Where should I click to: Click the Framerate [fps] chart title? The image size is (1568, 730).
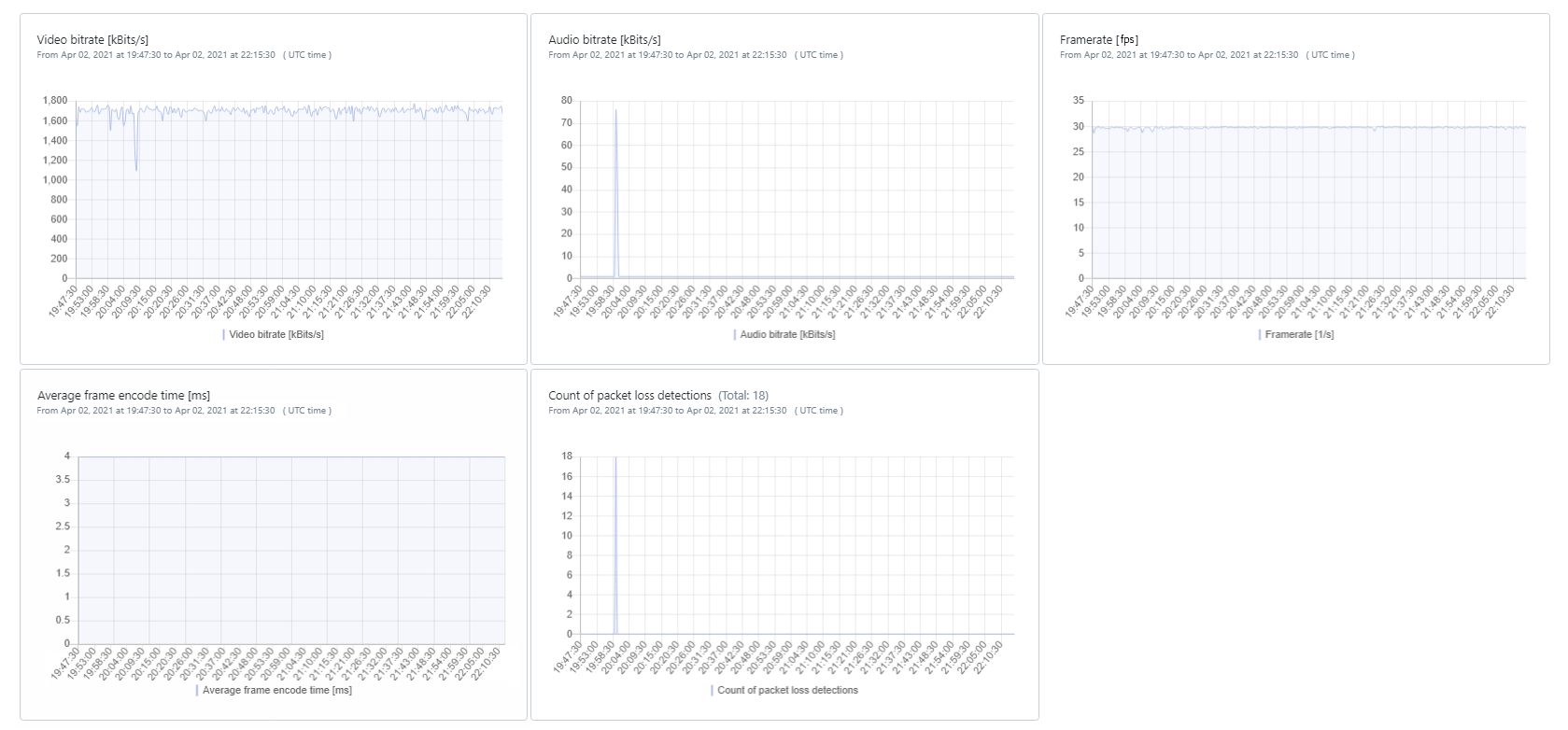point(1099,40)
